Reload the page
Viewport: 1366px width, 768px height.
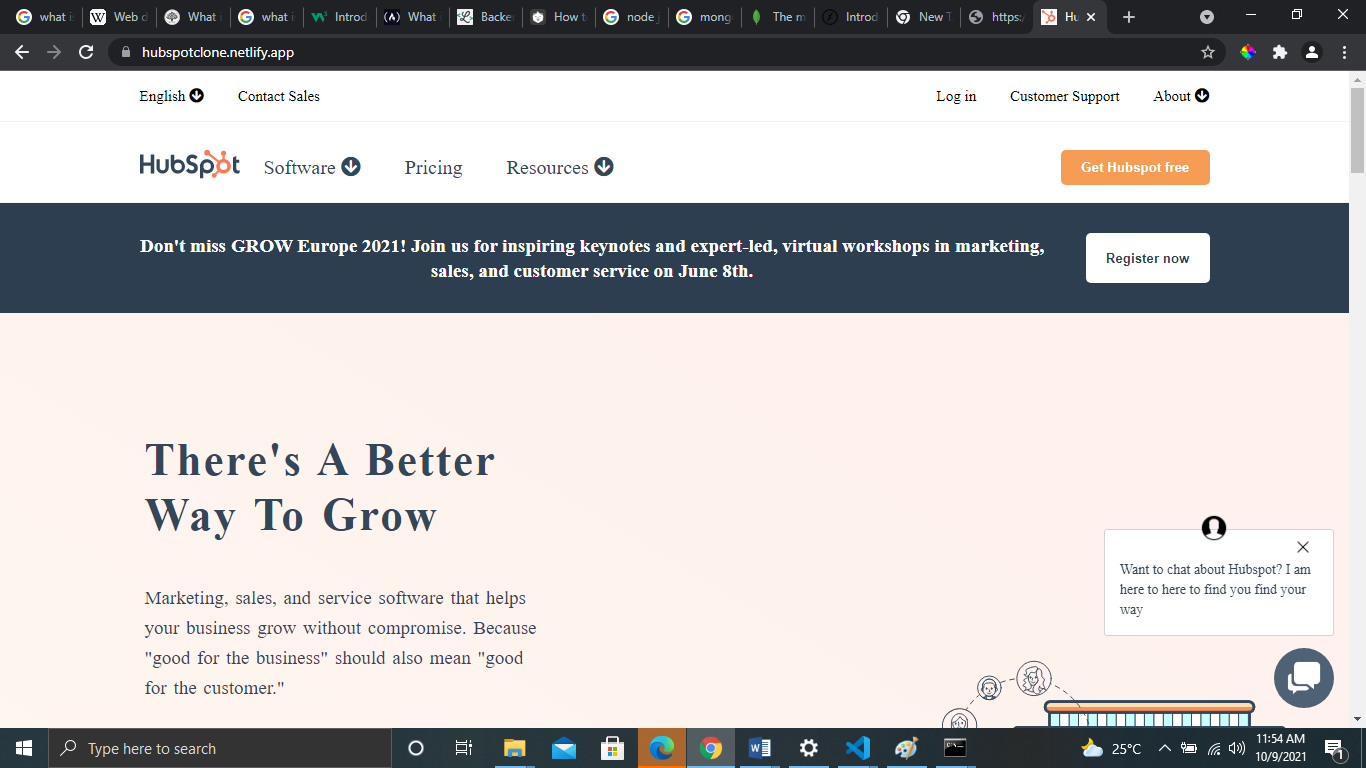click(86, 52)
